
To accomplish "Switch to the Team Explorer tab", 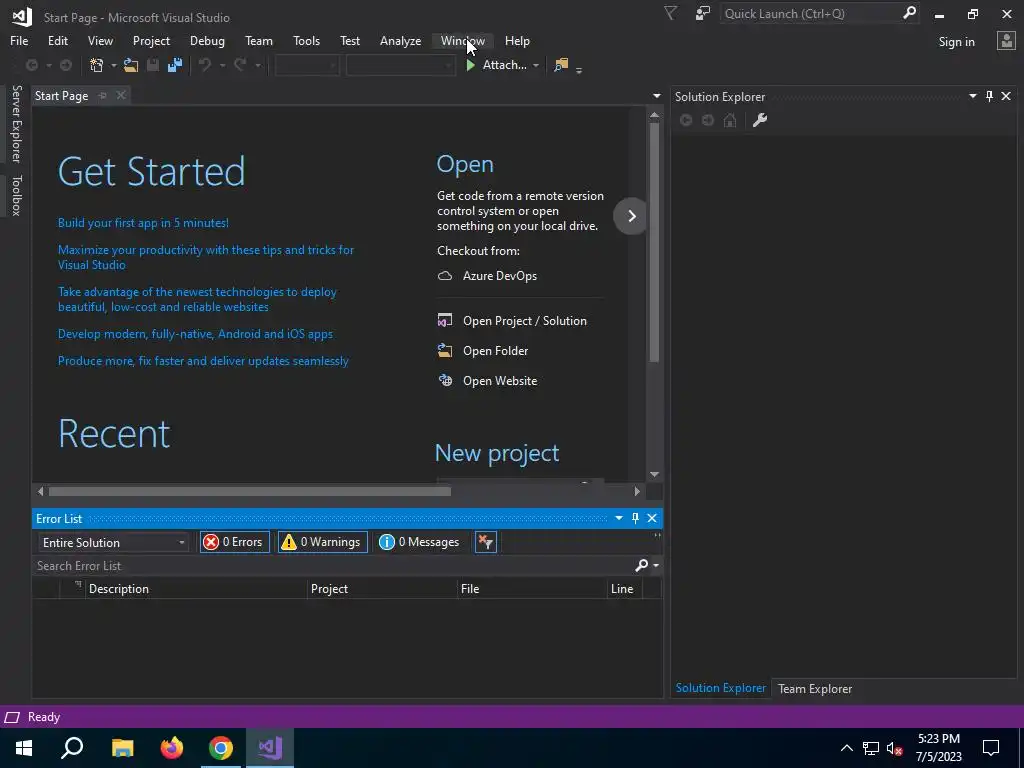I will coord(814,688).
